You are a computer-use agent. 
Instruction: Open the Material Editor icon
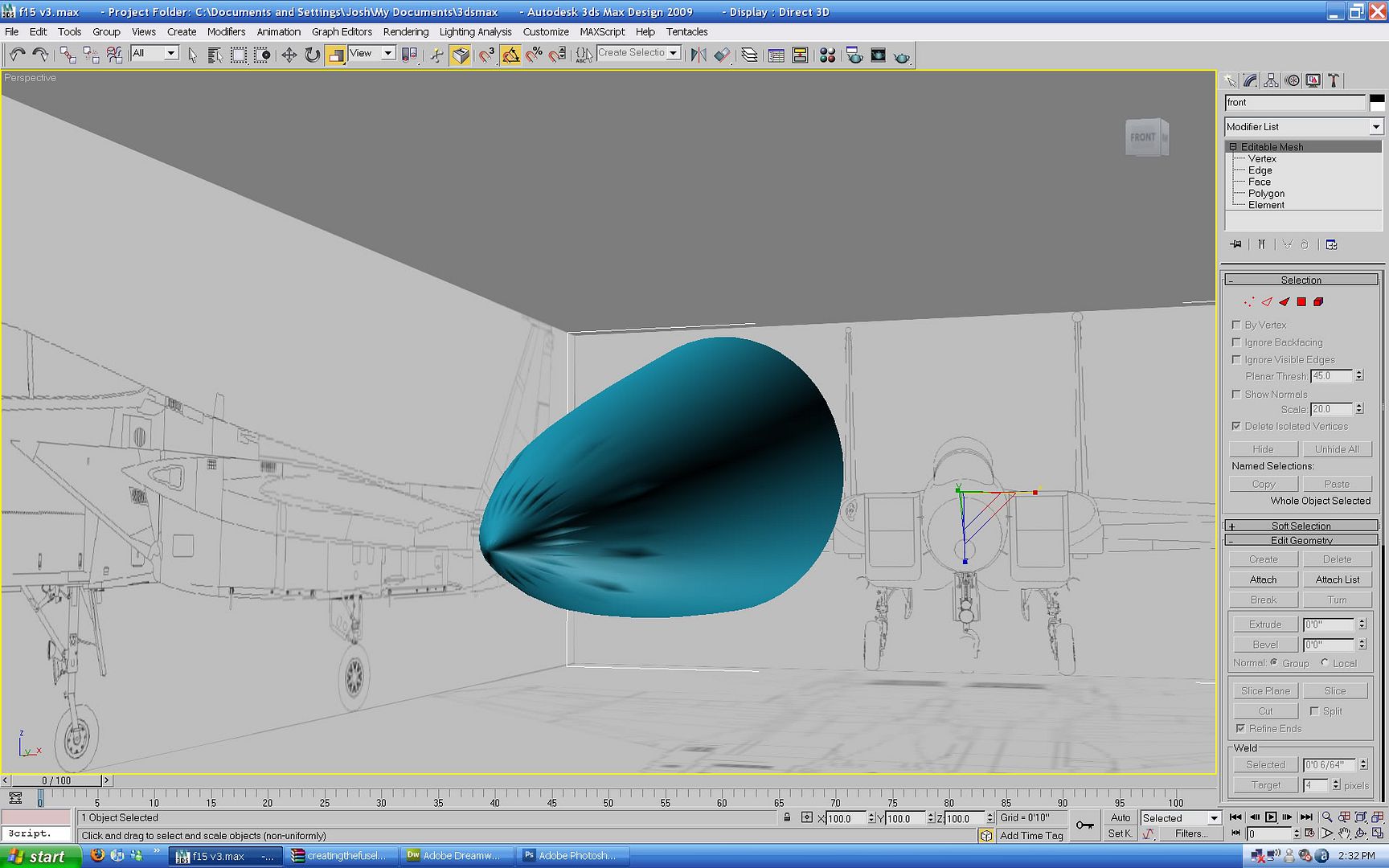(827, 55)
